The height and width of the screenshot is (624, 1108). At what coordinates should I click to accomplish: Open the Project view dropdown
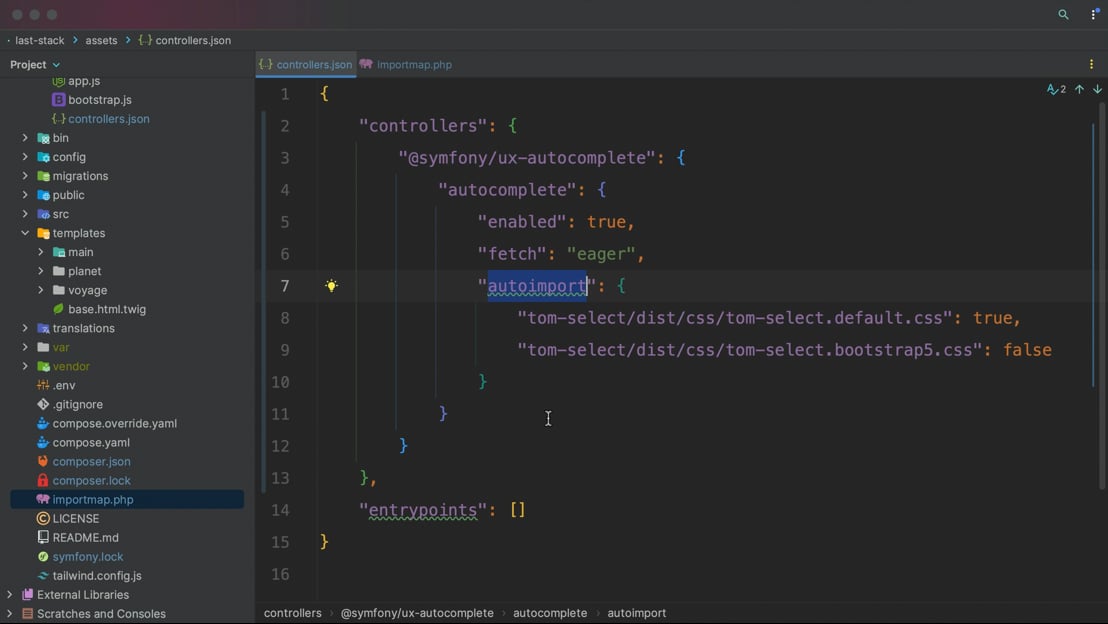[x=35, y=64]
